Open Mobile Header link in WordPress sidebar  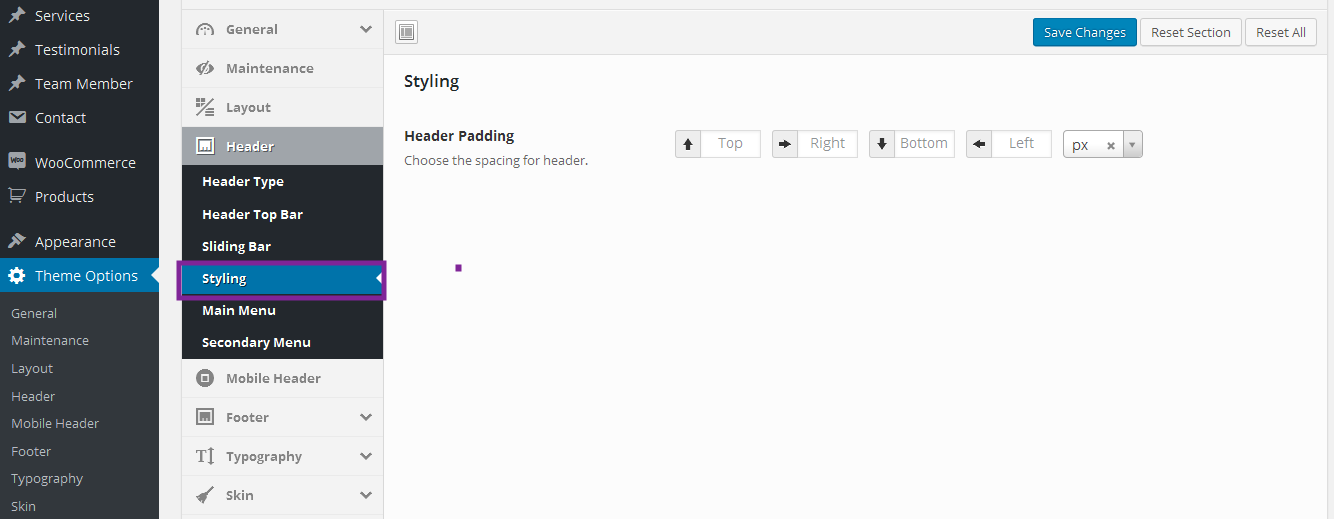click(55, 423)
